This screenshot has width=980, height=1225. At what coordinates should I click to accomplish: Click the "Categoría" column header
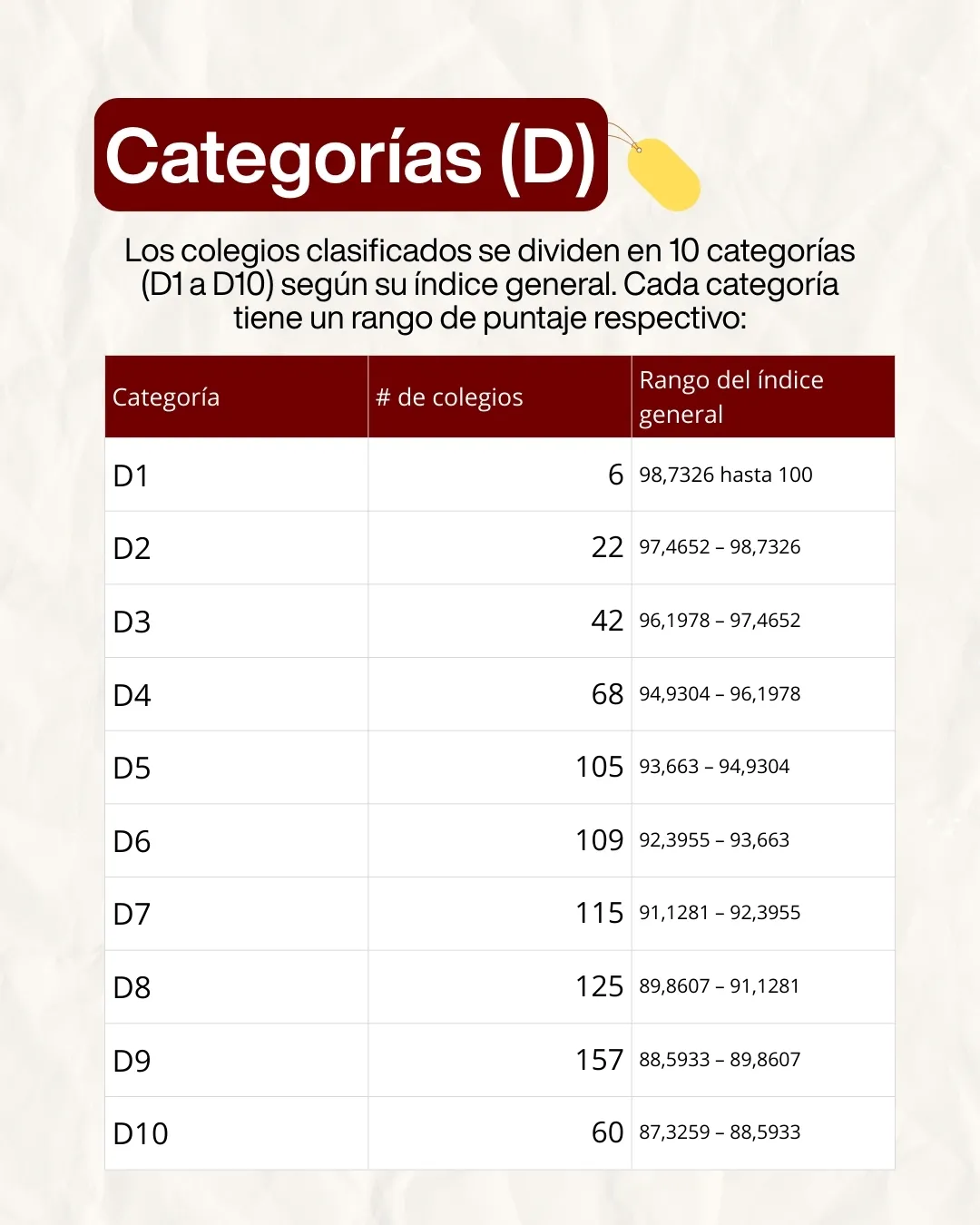pos(166,397)
